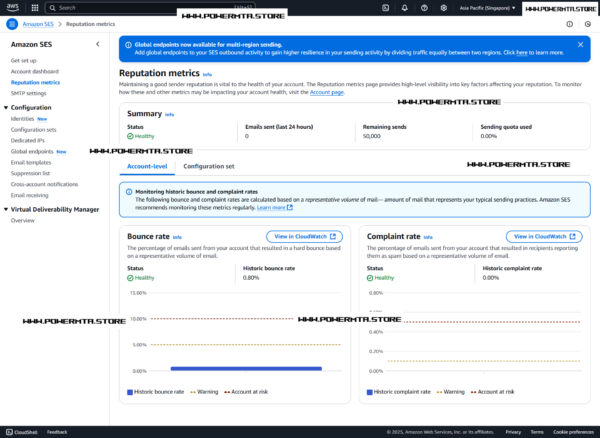Open Privacy link in footer
Screen dimensions: 600x438
pyautogui.click(x=513, y=432)
